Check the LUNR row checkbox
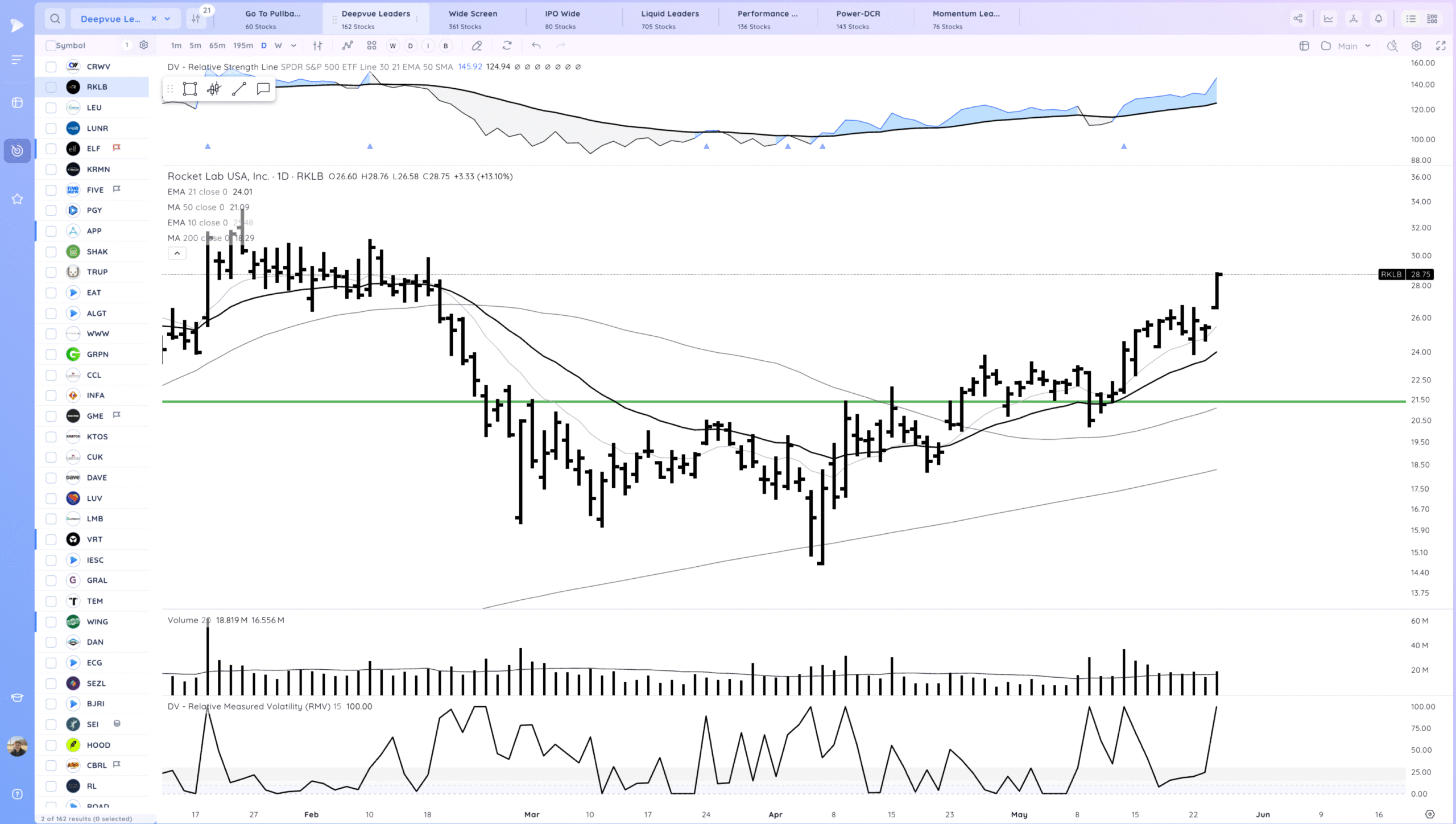The height and width of the screenshot is (824, 1456). click(51, 129)
